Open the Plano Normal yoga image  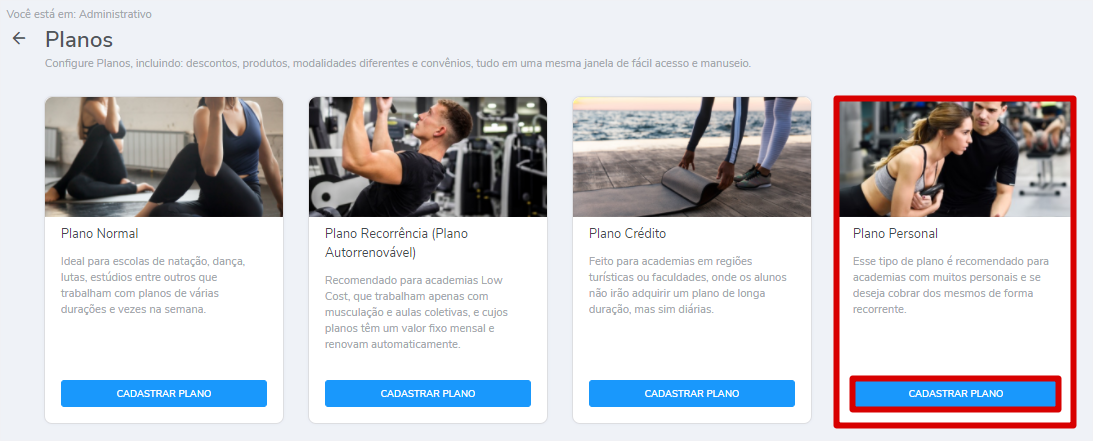(x=164, y=157)
